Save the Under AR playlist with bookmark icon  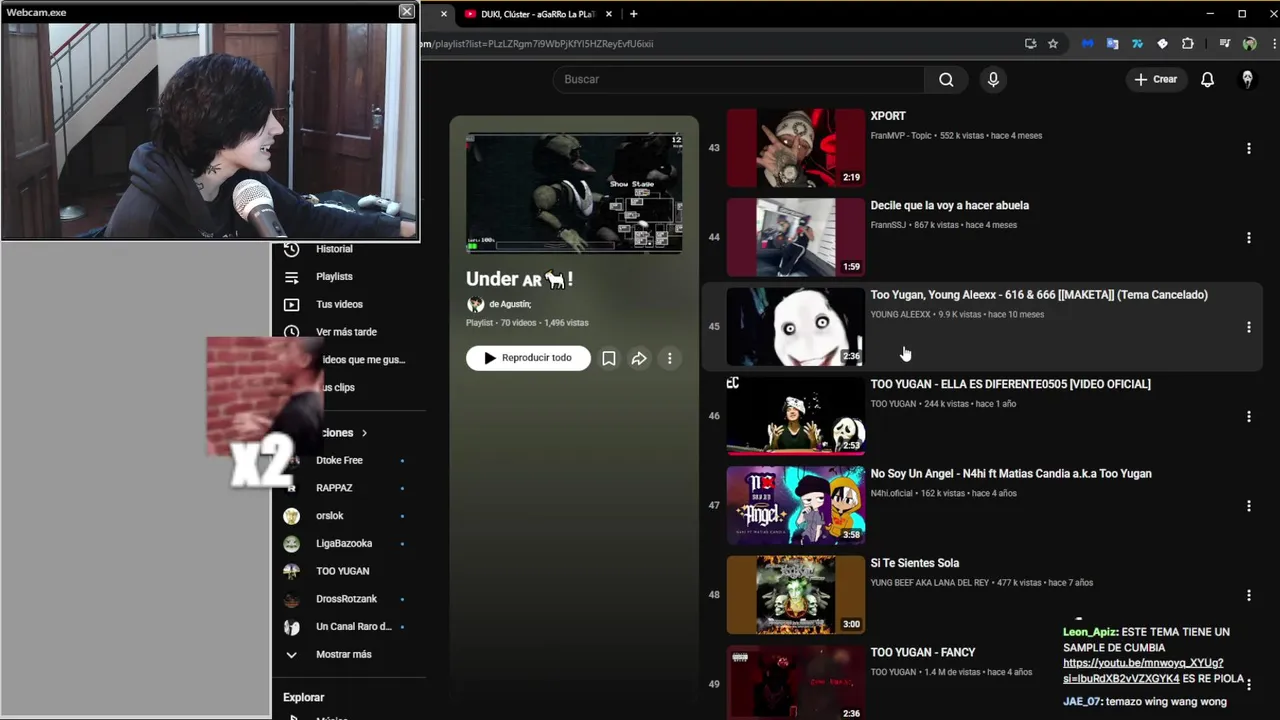(x=608, y=358)
